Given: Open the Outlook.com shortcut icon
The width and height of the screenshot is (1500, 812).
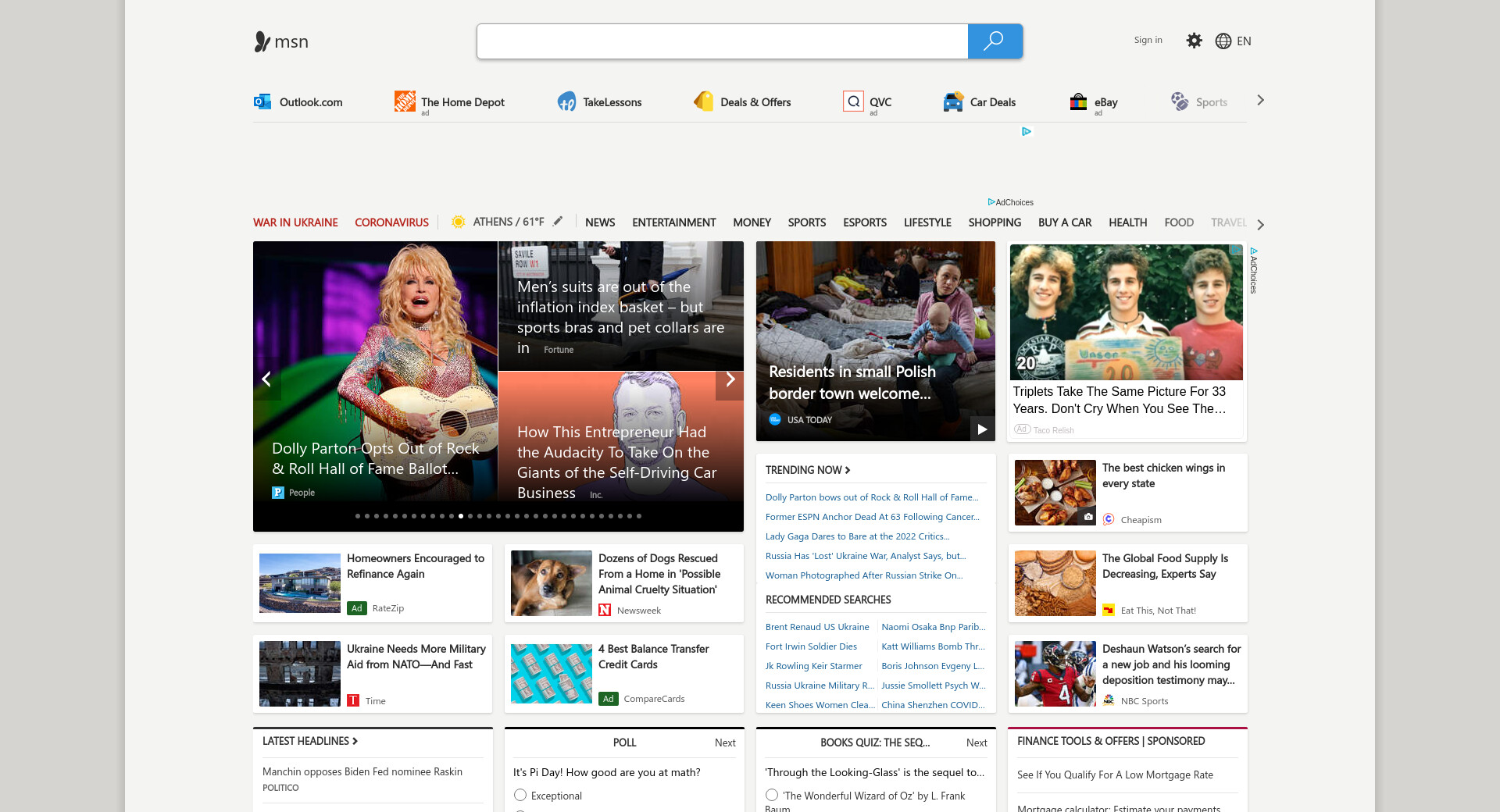Looking at the screenshot, I should 262,101.
